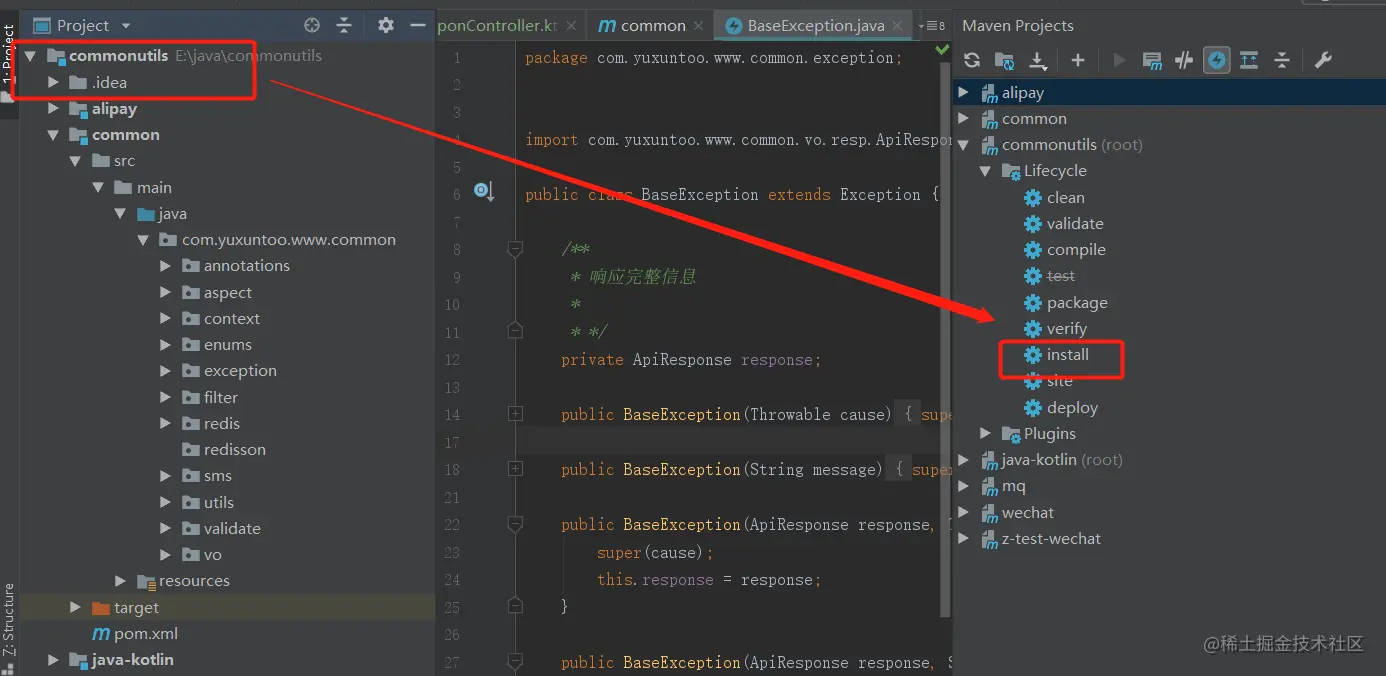Open the Project view dropdown
This screenshot has width=1386, height=676.
tap(125, 25)
